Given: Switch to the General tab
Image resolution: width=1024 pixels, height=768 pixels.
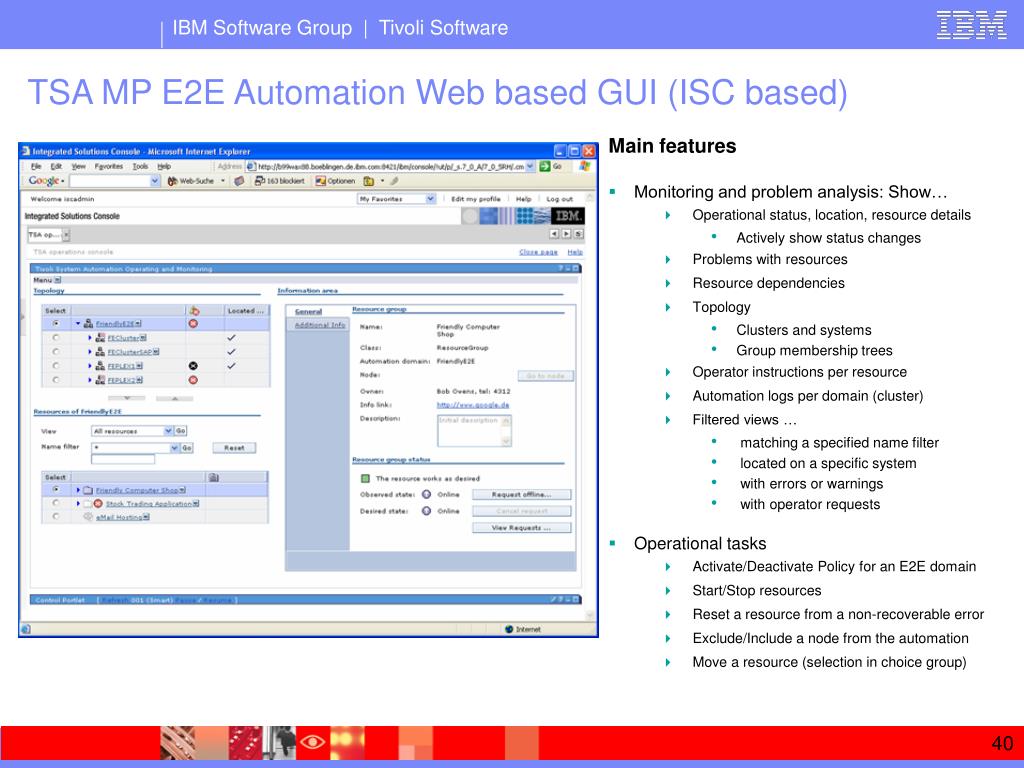Looking at the screenshot, I should click(308, 312).
